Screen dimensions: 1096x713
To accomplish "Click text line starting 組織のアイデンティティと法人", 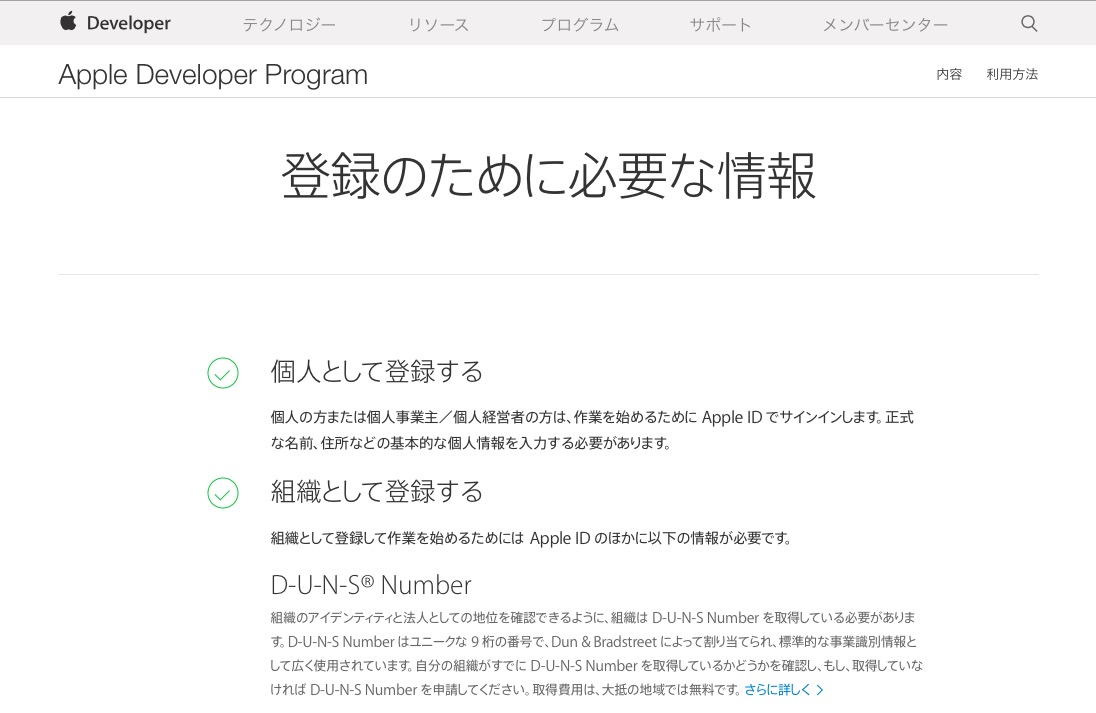I will 593,618.
